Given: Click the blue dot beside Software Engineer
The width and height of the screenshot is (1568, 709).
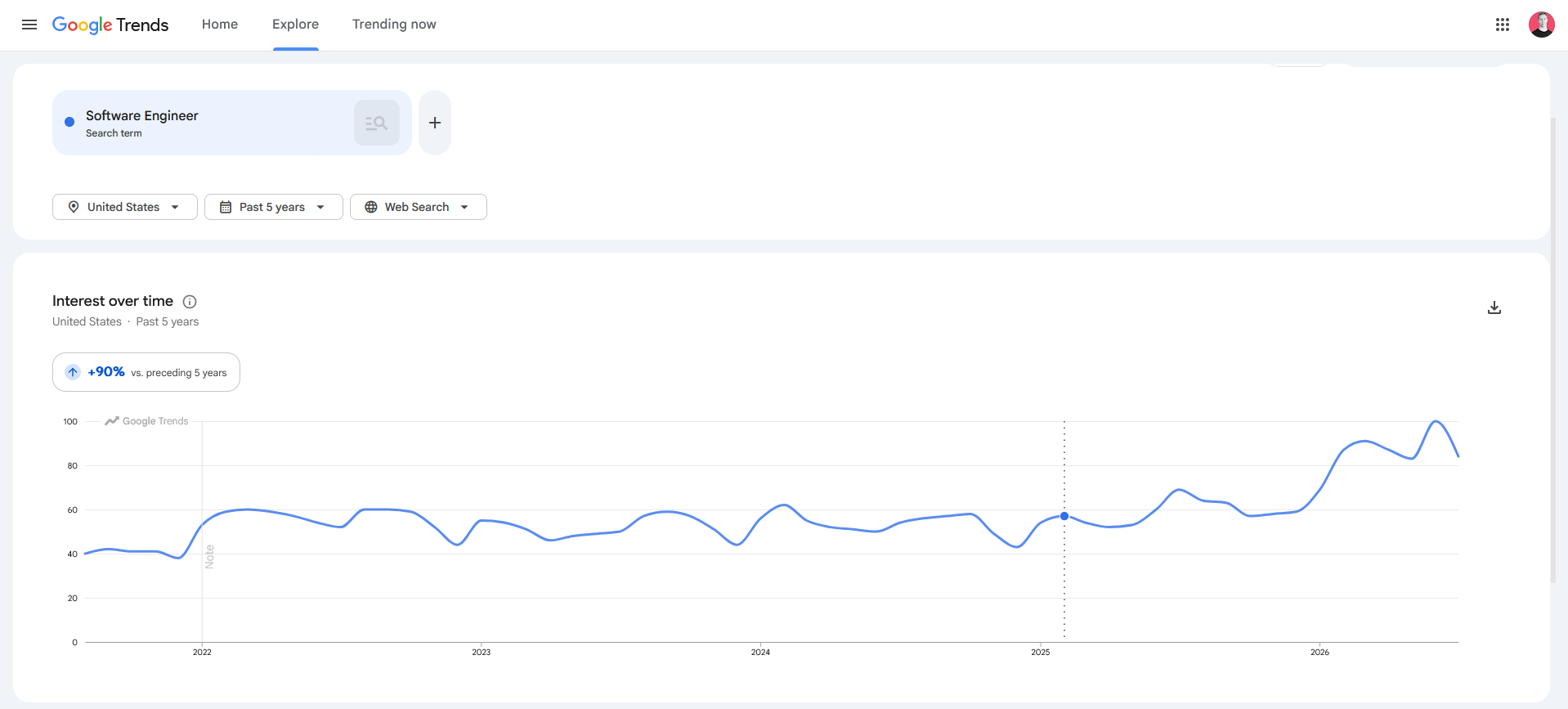Looking at the screenshot, I should click(x=69, y=122).
